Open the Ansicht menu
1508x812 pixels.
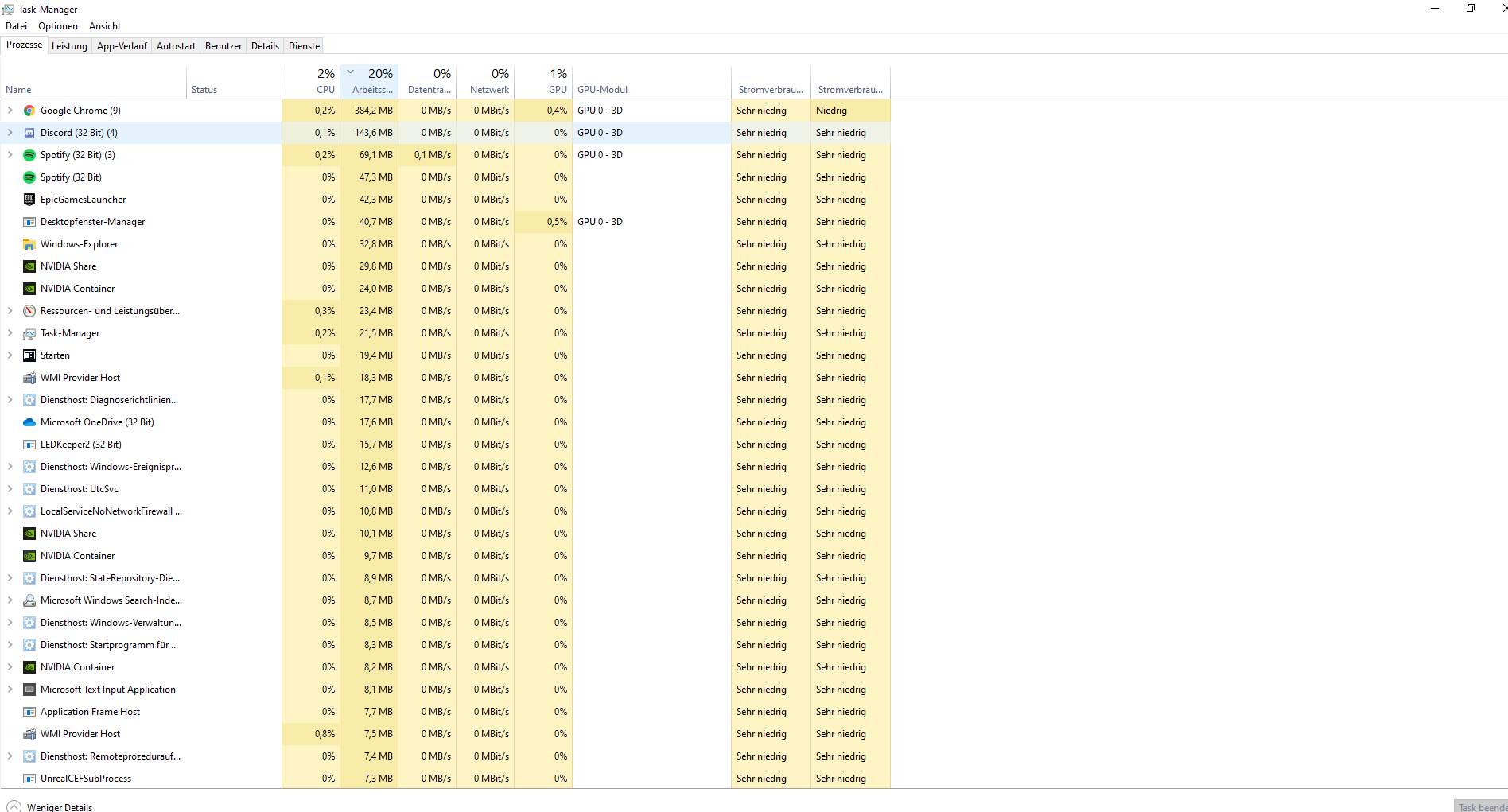click(105, 26)
